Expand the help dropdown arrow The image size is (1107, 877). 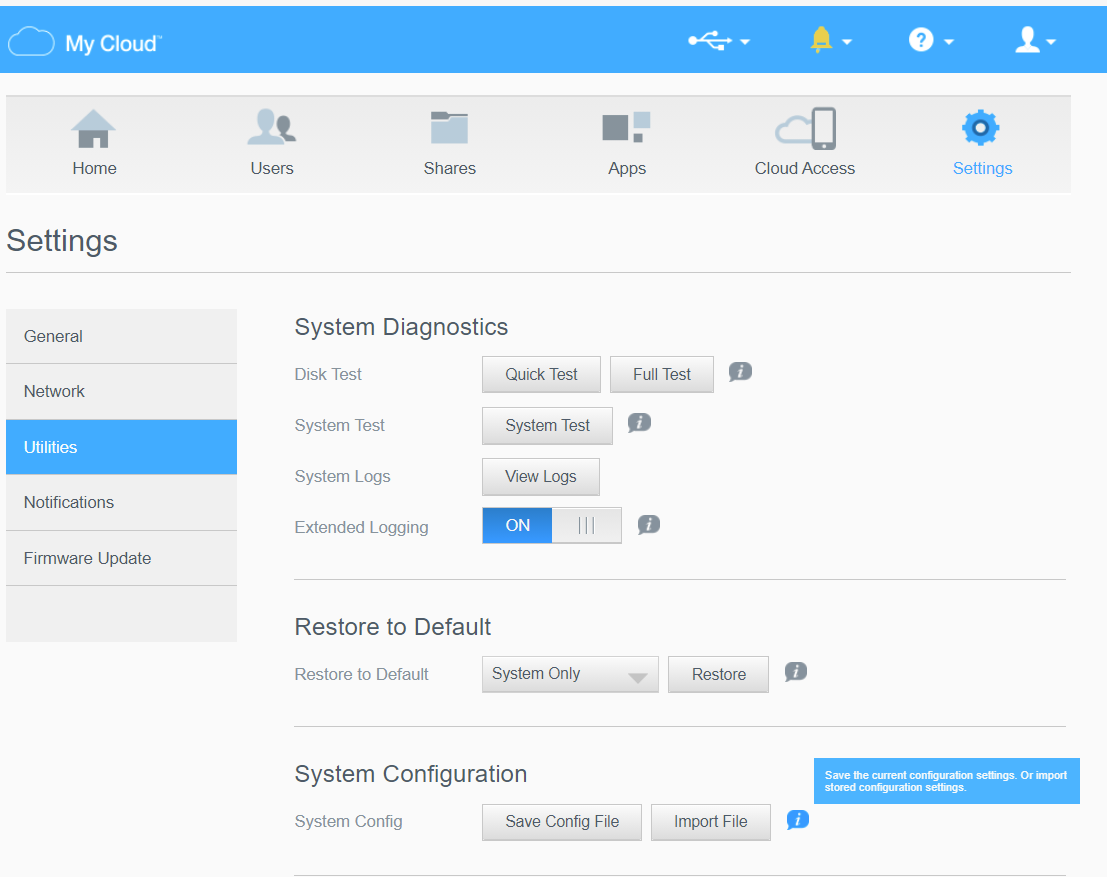[x=949, y=42]
